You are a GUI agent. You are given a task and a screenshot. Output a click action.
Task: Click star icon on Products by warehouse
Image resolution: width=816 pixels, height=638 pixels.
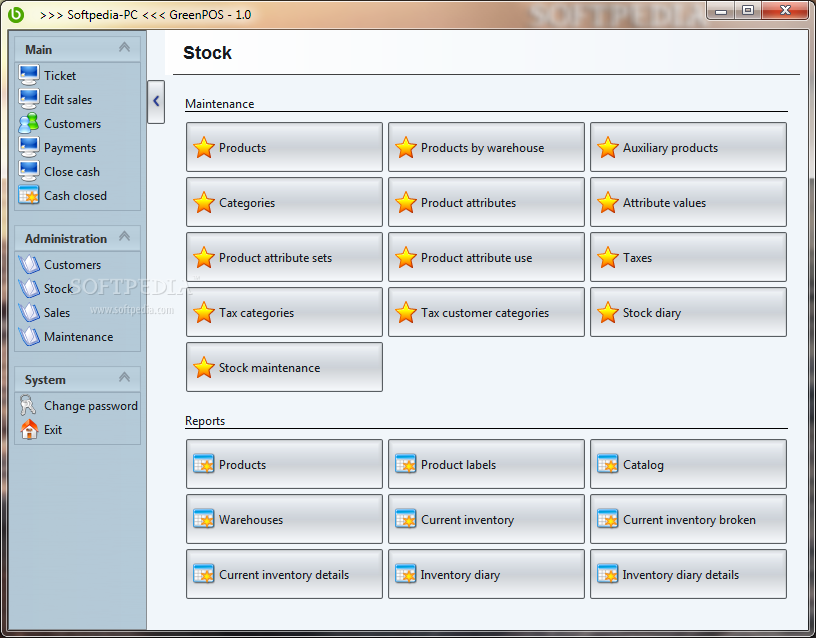tap(405, 148)
